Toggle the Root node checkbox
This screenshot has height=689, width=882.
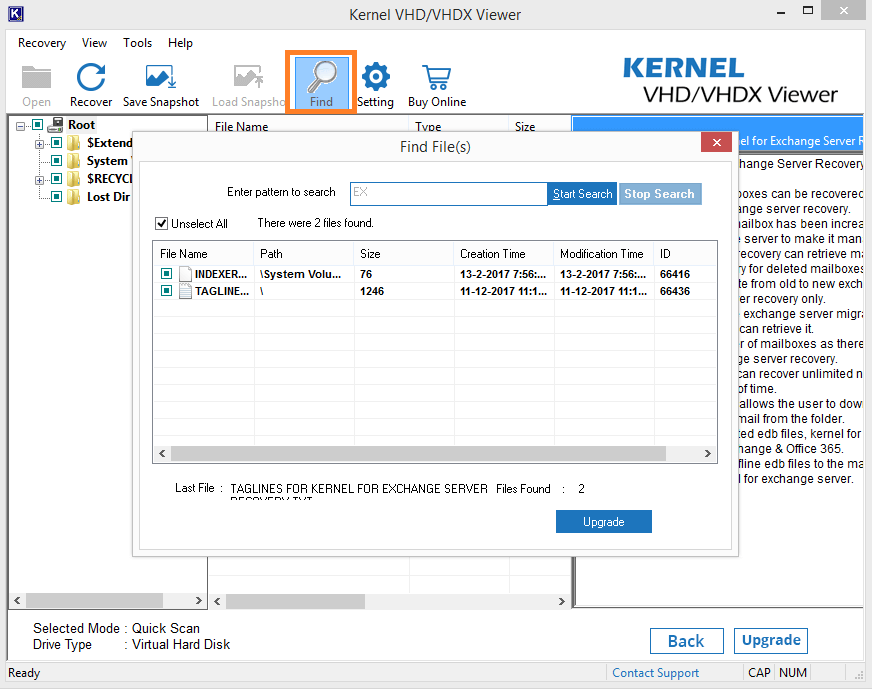[38, 124]
